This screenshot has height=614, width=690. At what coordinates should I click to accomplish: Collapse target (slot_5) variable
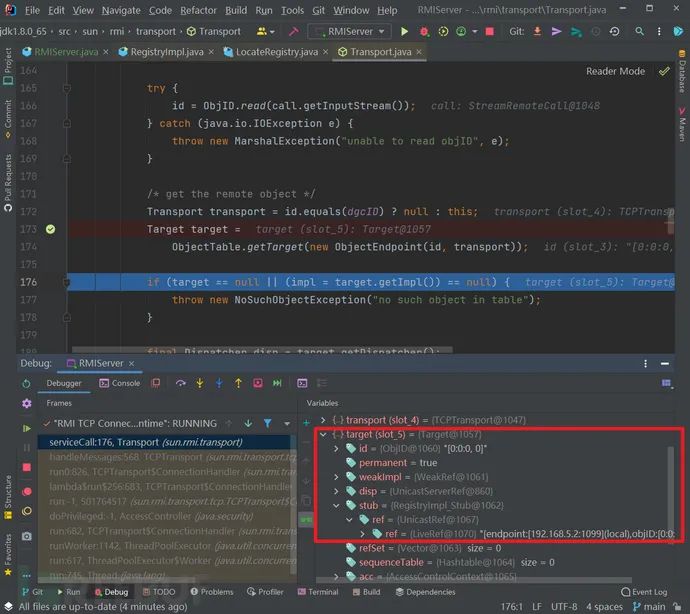(323, 434)
